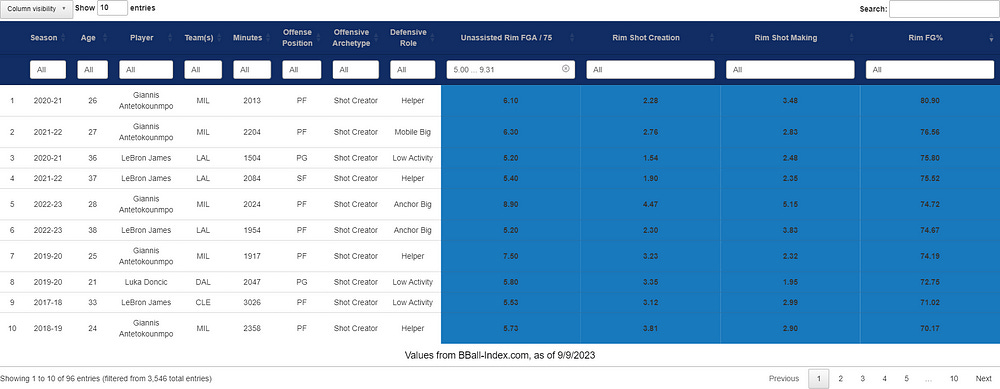Viewport: 1000px width, 389px height.
Task: Click the Rim Shot Making filter field
Action: pos(790,70)
